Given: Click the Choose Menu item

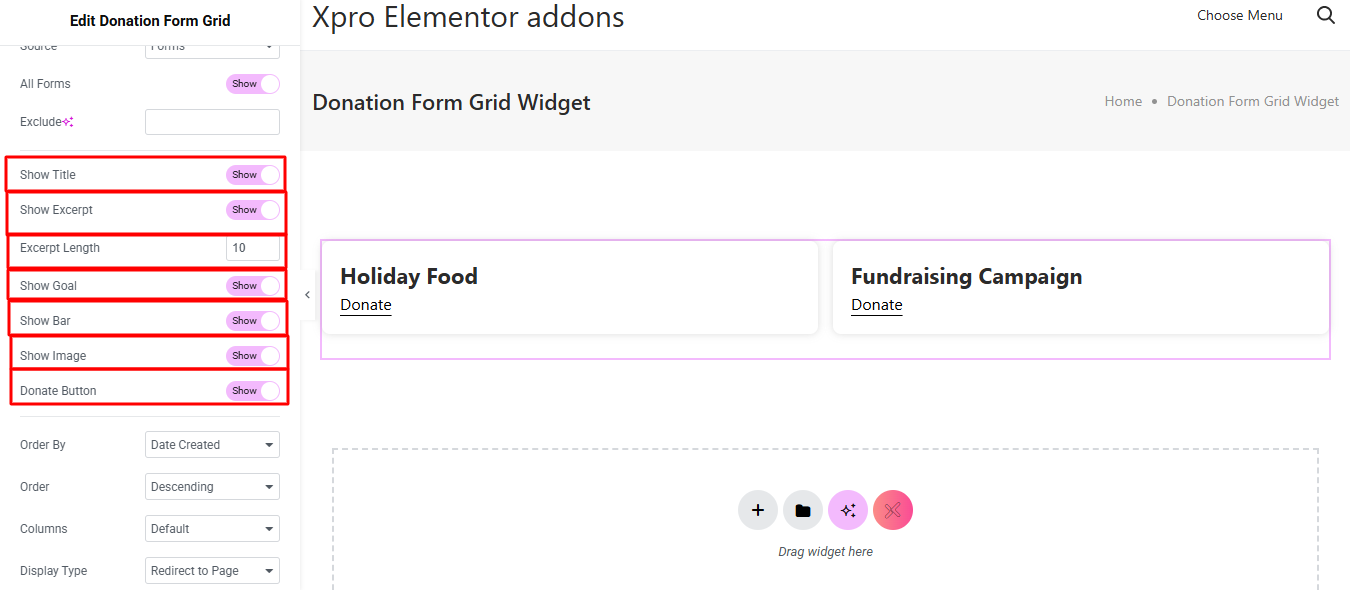Looking at the screenshot, I should click(x=1239, y=15).
